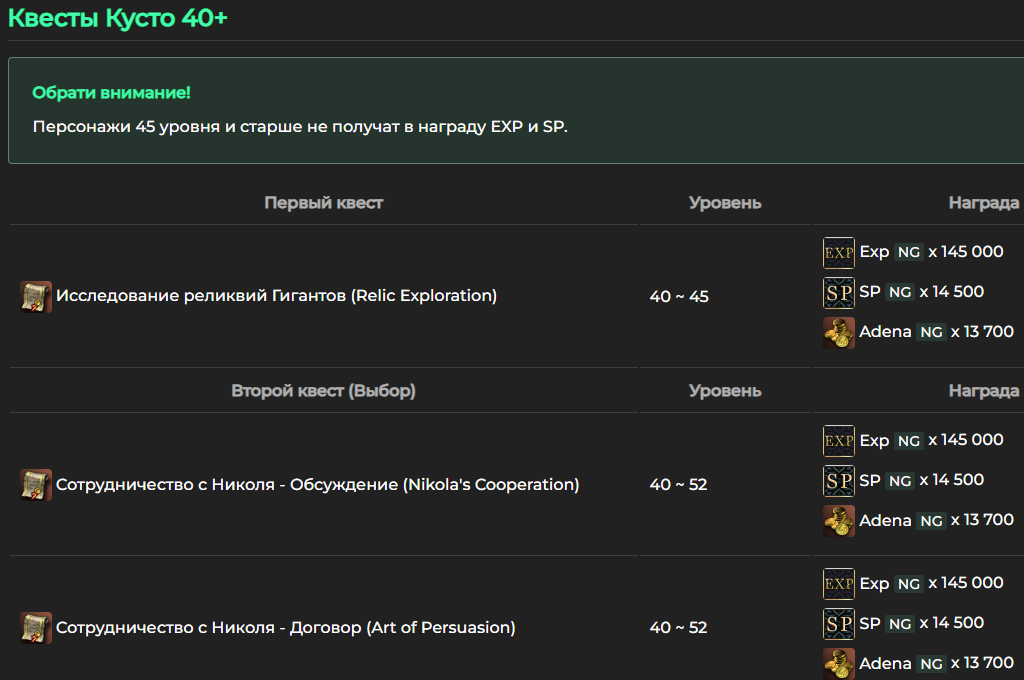This screenshot has height=680, width=1024.
Task: Click the Nikola's Cooperation quest scroll icon
Action: [x=36, y=485]
